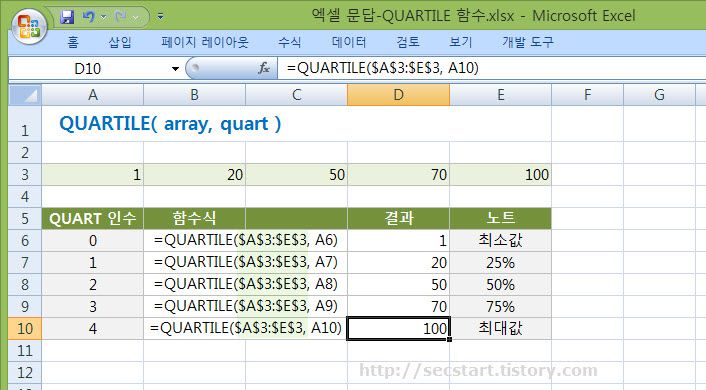706x390 pixels.
Task: Open the 개발 도구 ribbon tab
Action: point(528,42)
